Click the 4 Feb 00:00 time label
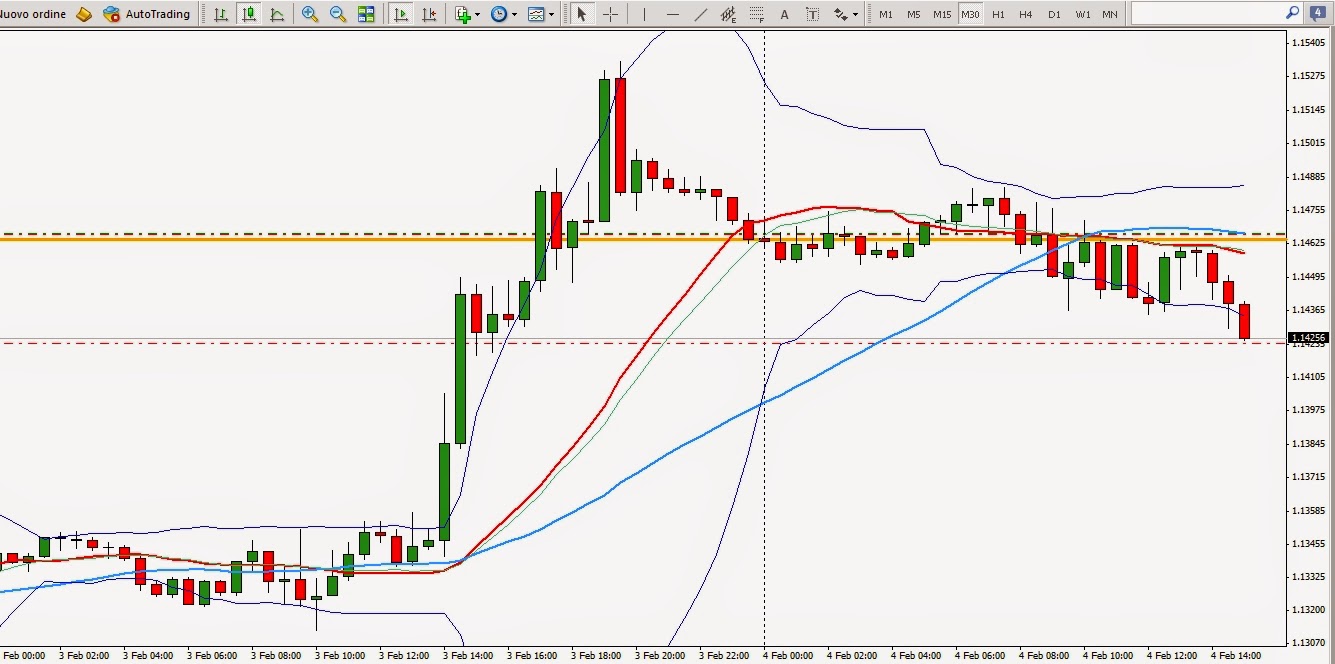 pyautogui.click(x=788, y=656)
